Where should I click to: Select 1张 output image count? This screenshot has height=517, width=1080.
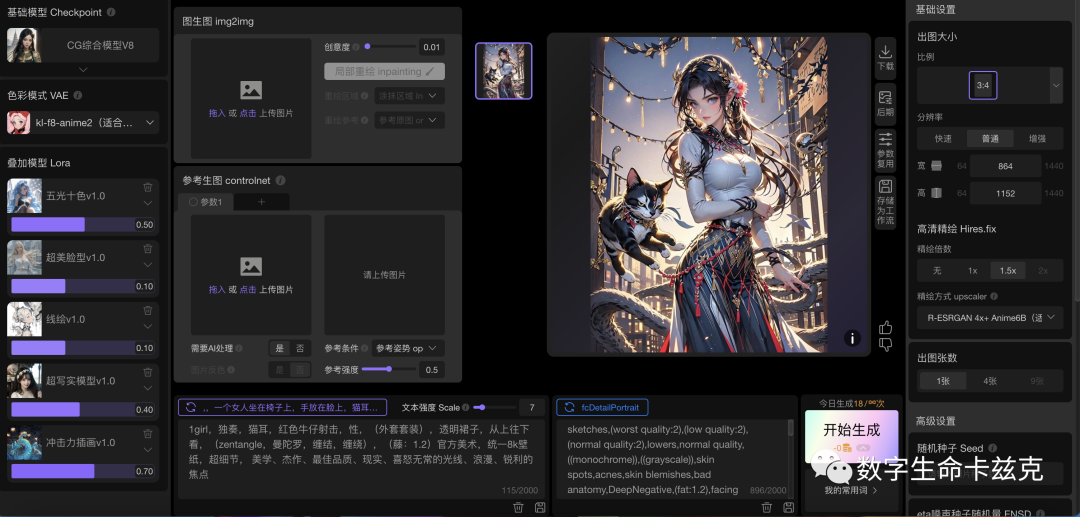point(943,381)
